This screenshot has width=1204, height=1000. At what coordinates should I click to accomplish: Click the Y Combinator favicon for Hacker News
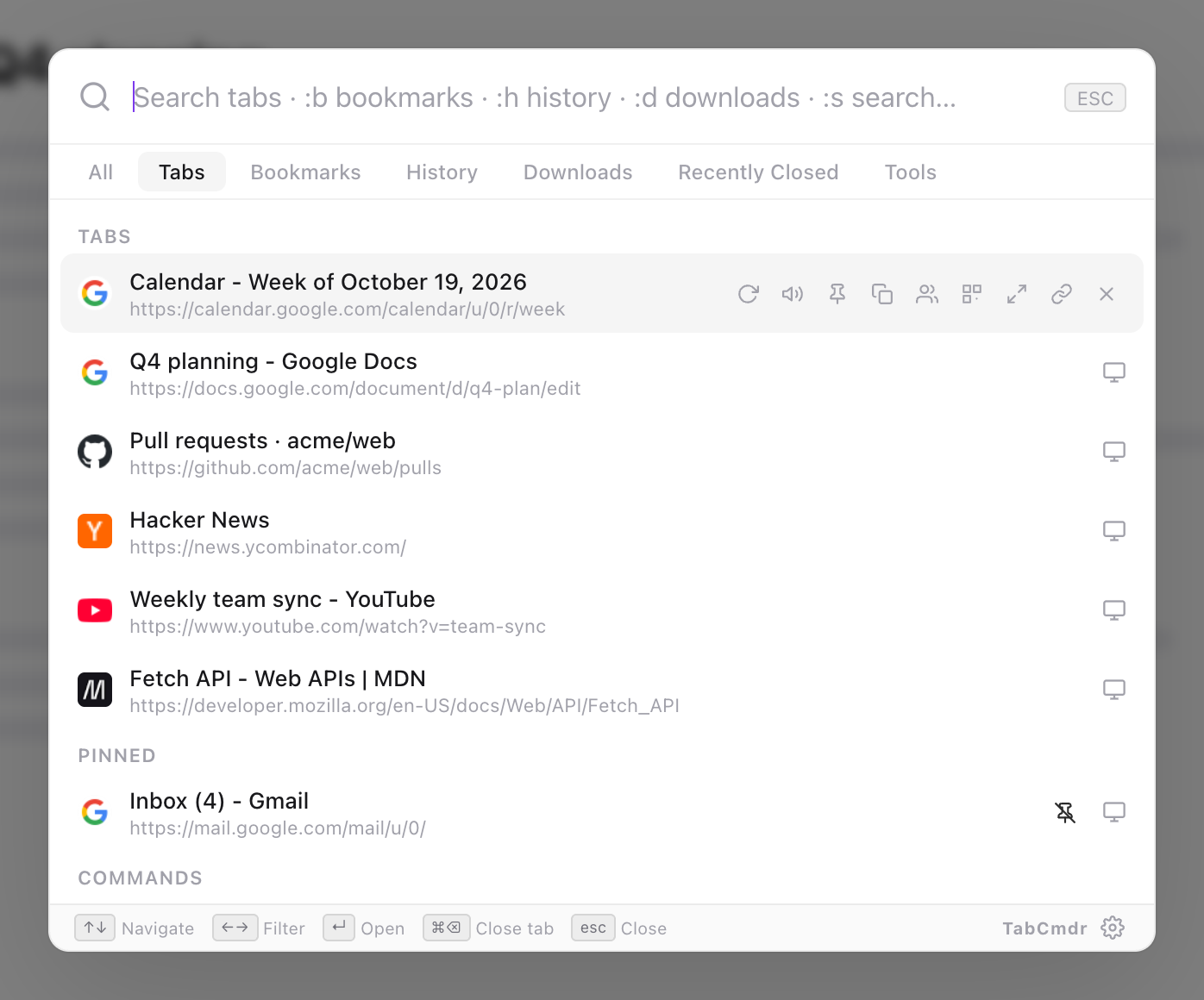tap(95, 531)
